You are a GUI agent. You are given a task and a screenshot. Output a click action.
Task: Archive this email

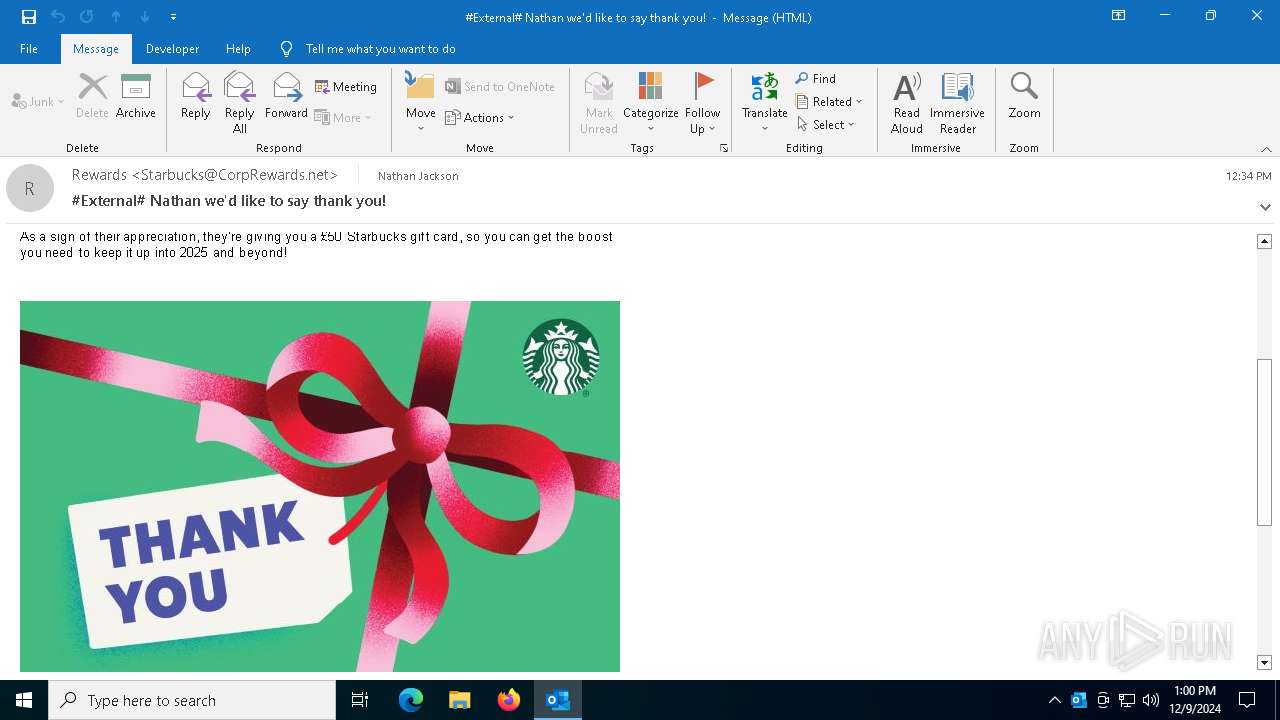pyautogui.click(x=136, y=97)
